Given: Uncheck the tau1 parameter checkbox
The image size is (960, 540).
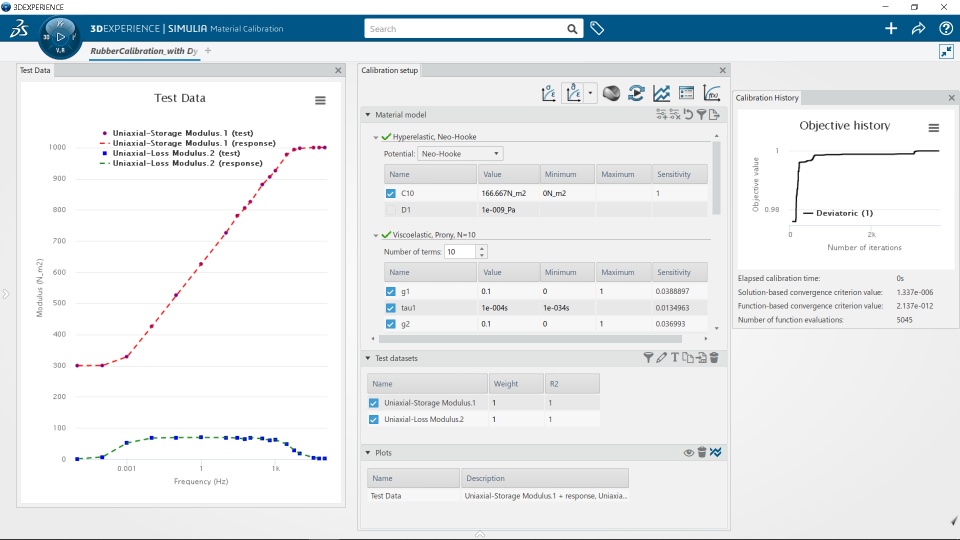Looking at the screenshot, I should pyautogui.click(x=391, y=308).
